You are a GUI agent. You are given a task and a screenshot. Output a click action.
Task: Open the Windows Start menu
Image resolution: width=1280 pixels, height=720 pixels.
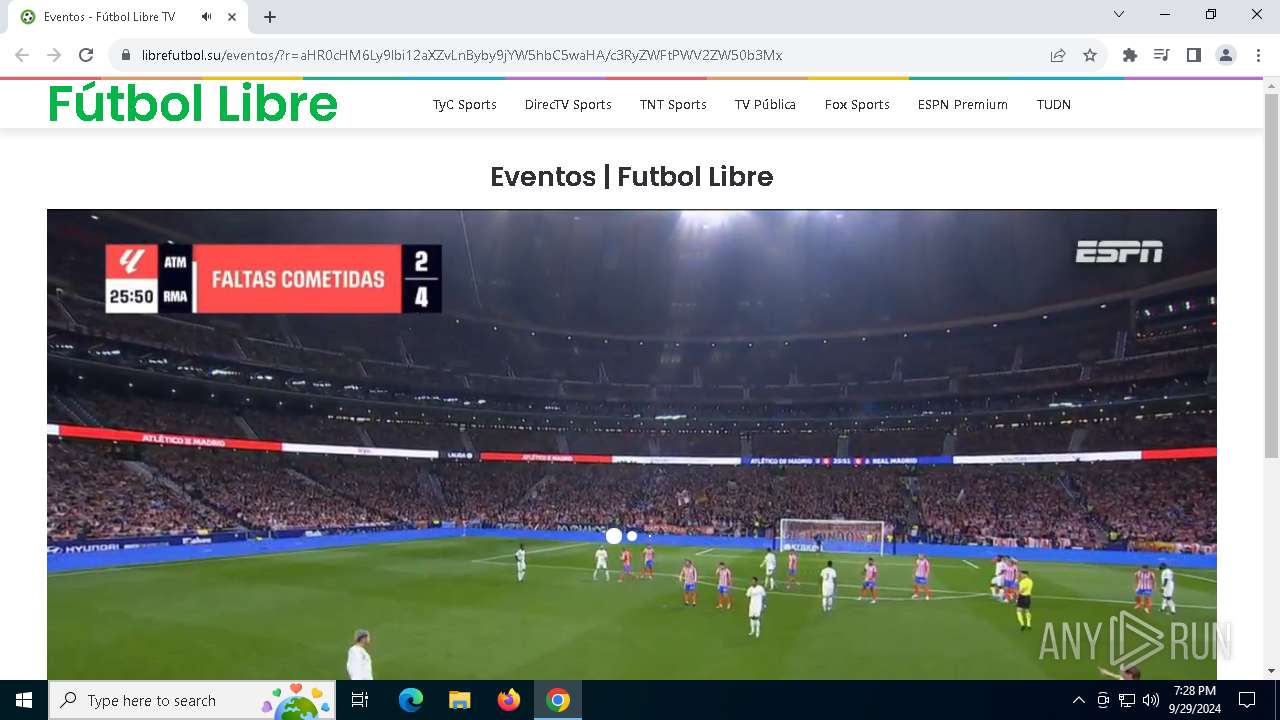[24, 700]
